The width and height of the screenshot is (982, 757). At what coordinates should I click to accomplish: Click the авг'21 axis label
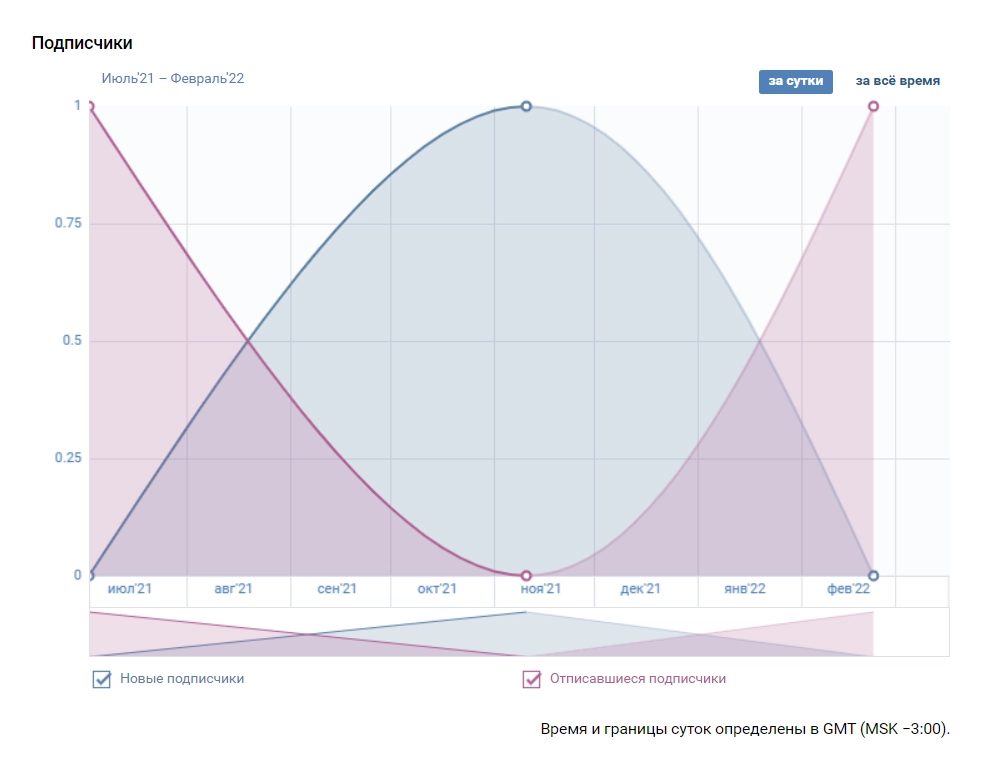point(233,589)
